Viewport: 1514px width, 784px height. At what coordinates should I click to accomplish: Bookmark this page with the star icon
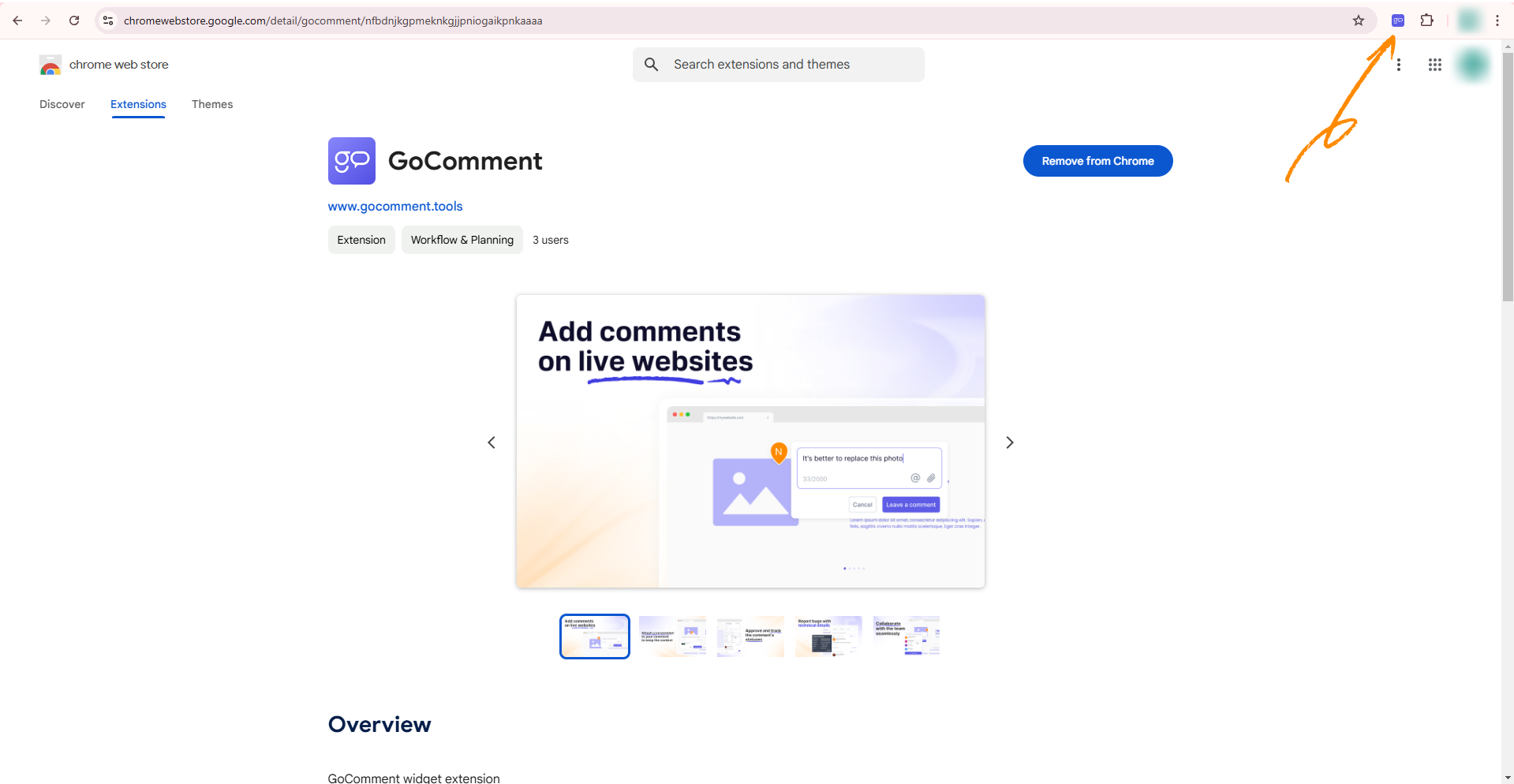pyautogui.click(x=1358, y=21)
